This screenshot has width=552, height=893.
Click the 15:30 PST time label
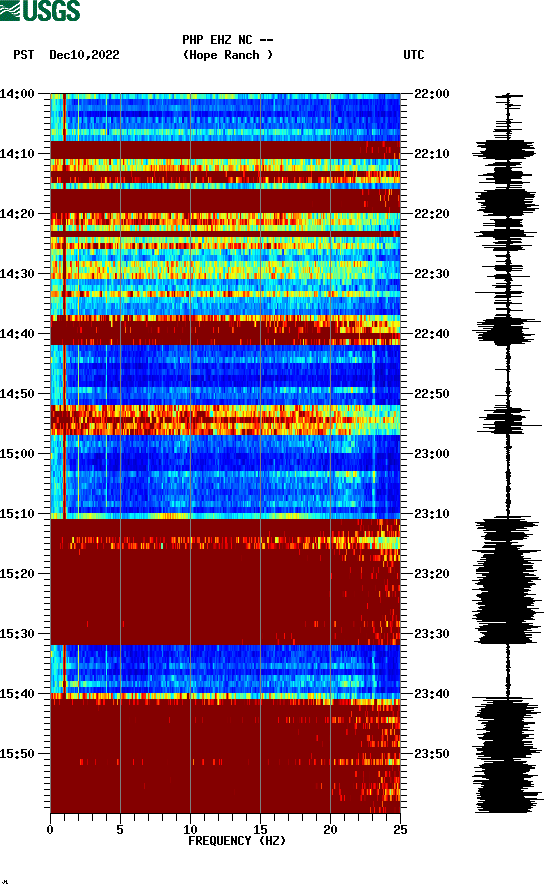[17, 634]
